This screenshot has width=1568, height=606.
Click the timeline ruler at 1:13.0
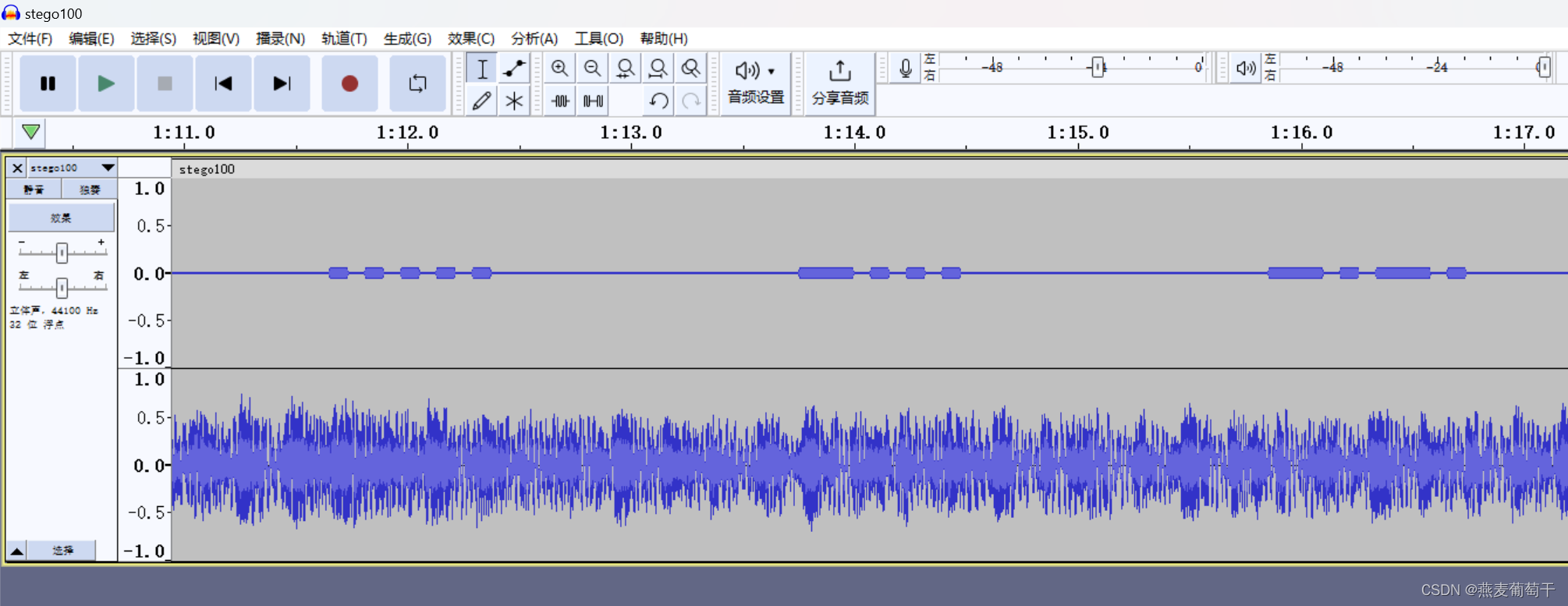(x=630, y=133)
